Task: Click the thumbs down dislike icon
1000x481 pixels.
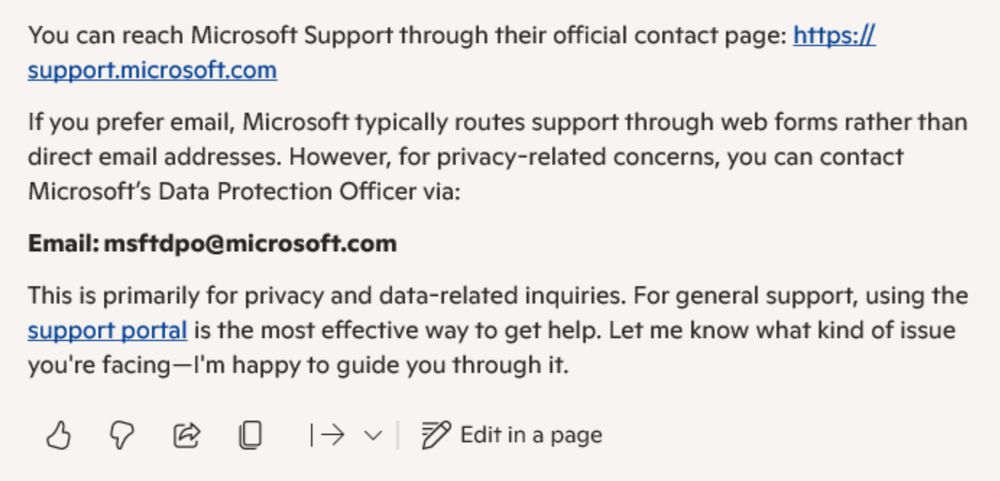Action: pos(122,435)
